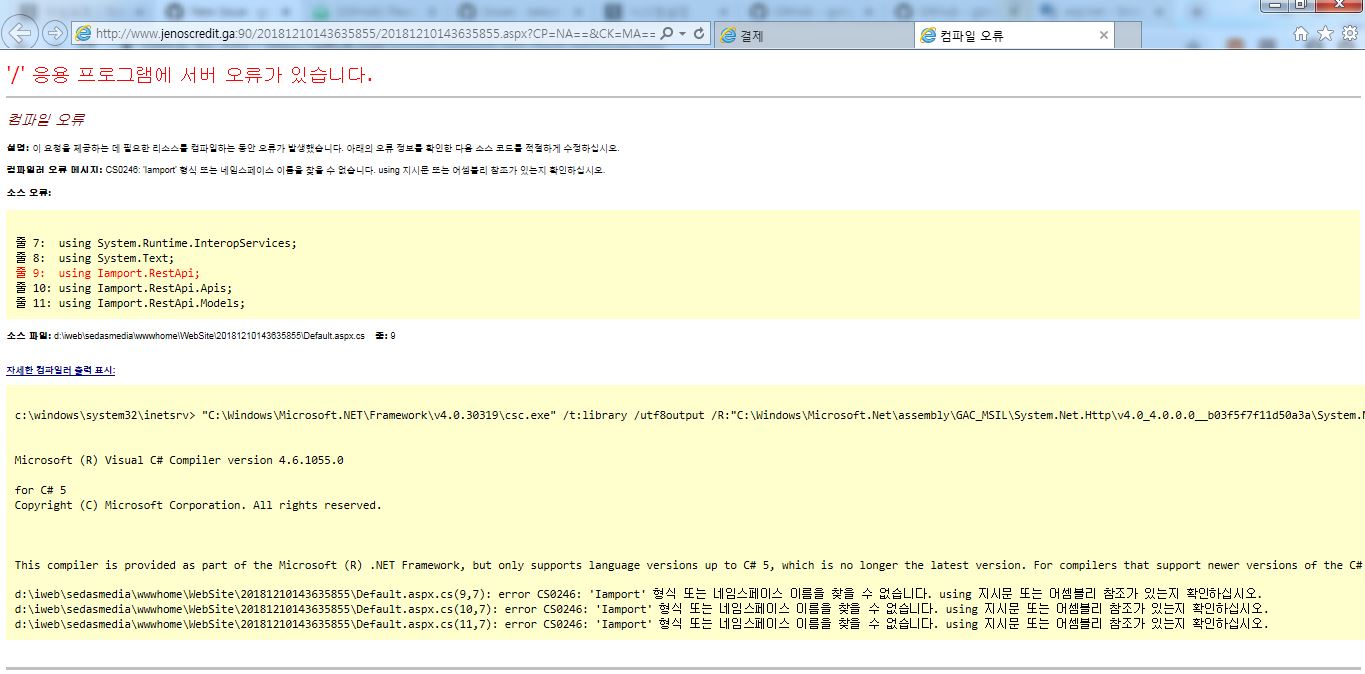
Task: Open the Tools gear menu icon
Action: 1348,31
